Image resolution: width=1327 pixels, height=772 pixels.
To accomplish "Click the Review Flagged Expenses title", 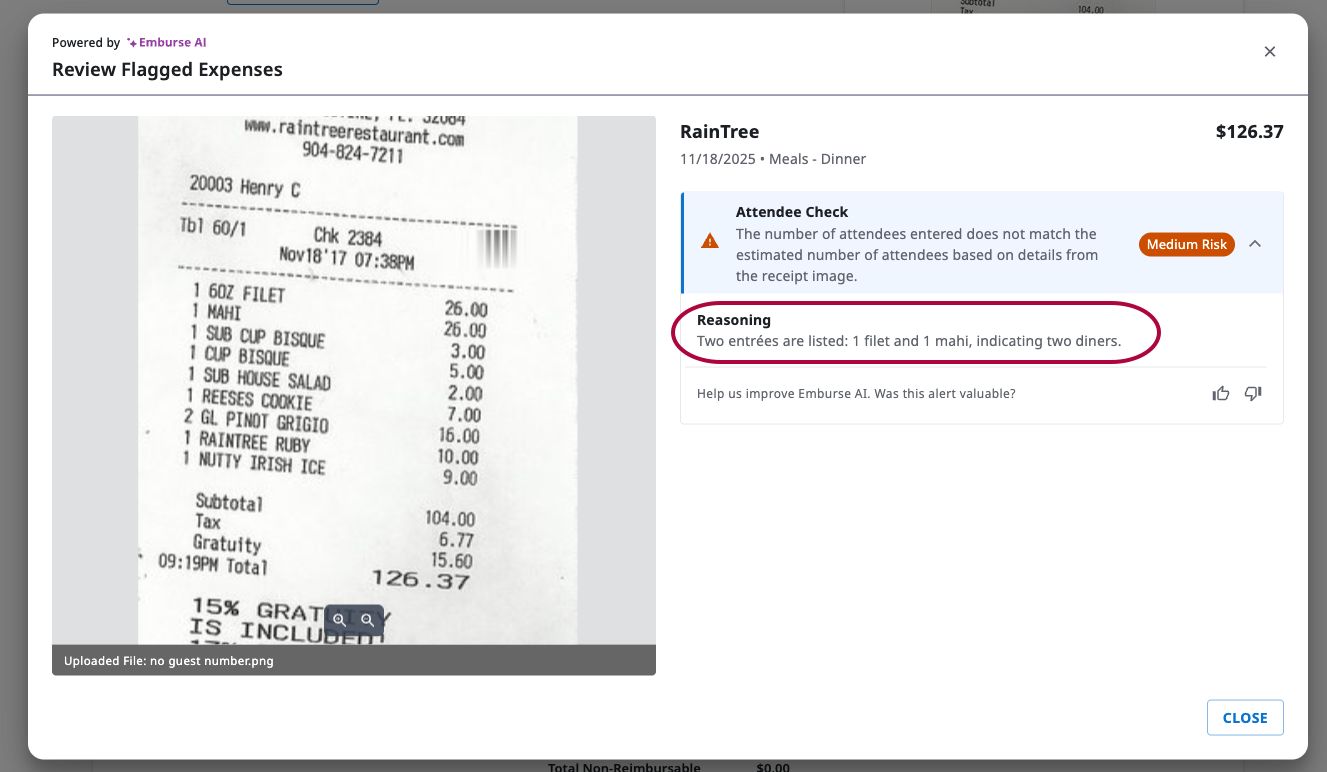I will coord(167,70).
